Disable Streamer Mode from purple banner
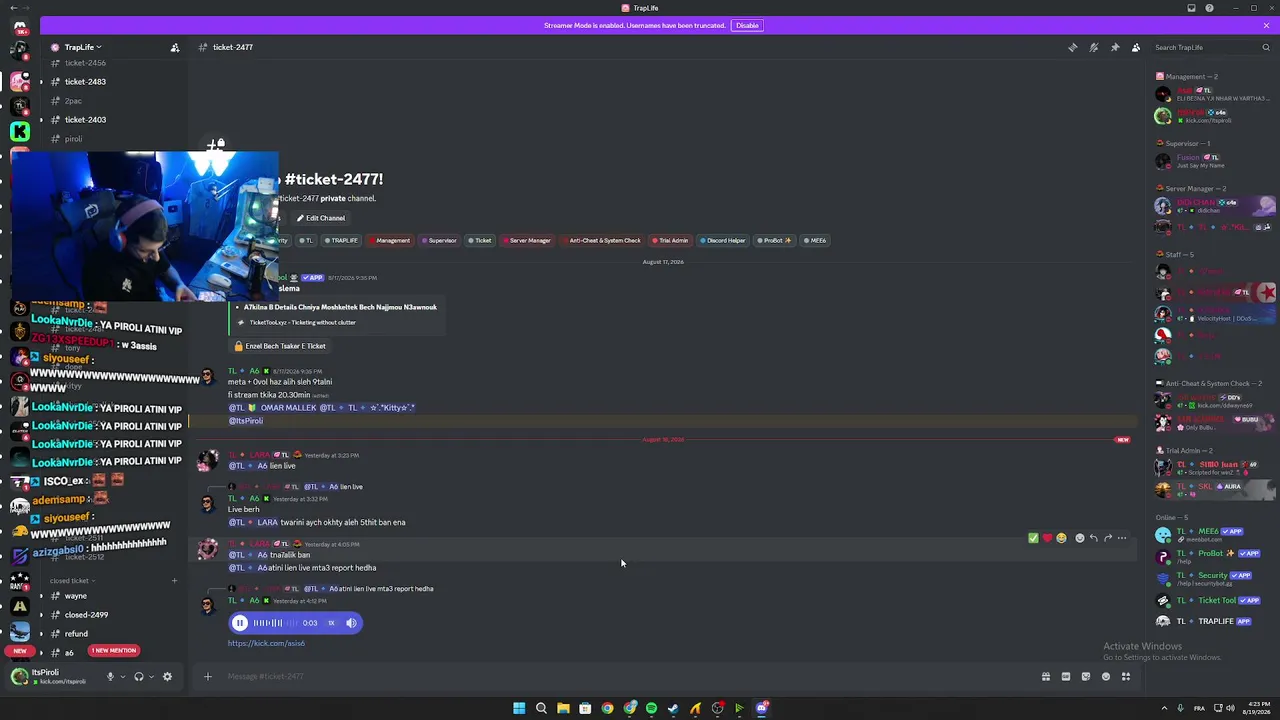 [x=747, y=25]
